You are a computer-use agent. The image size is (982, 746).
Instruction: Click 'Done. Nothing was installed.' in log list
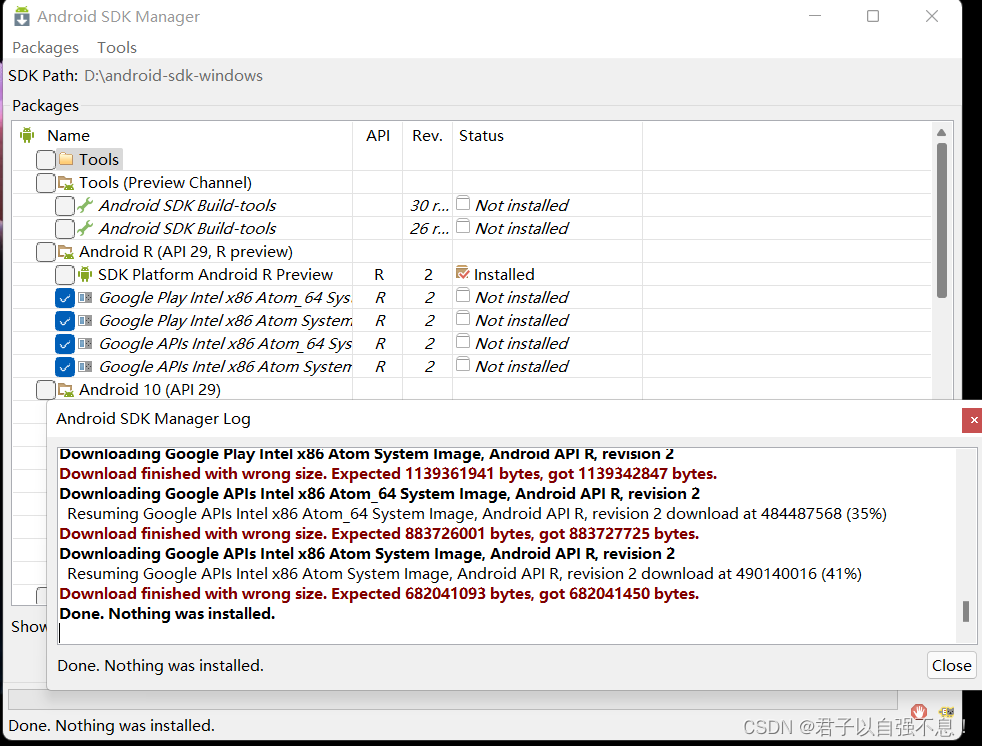click(x=167, y=614)
